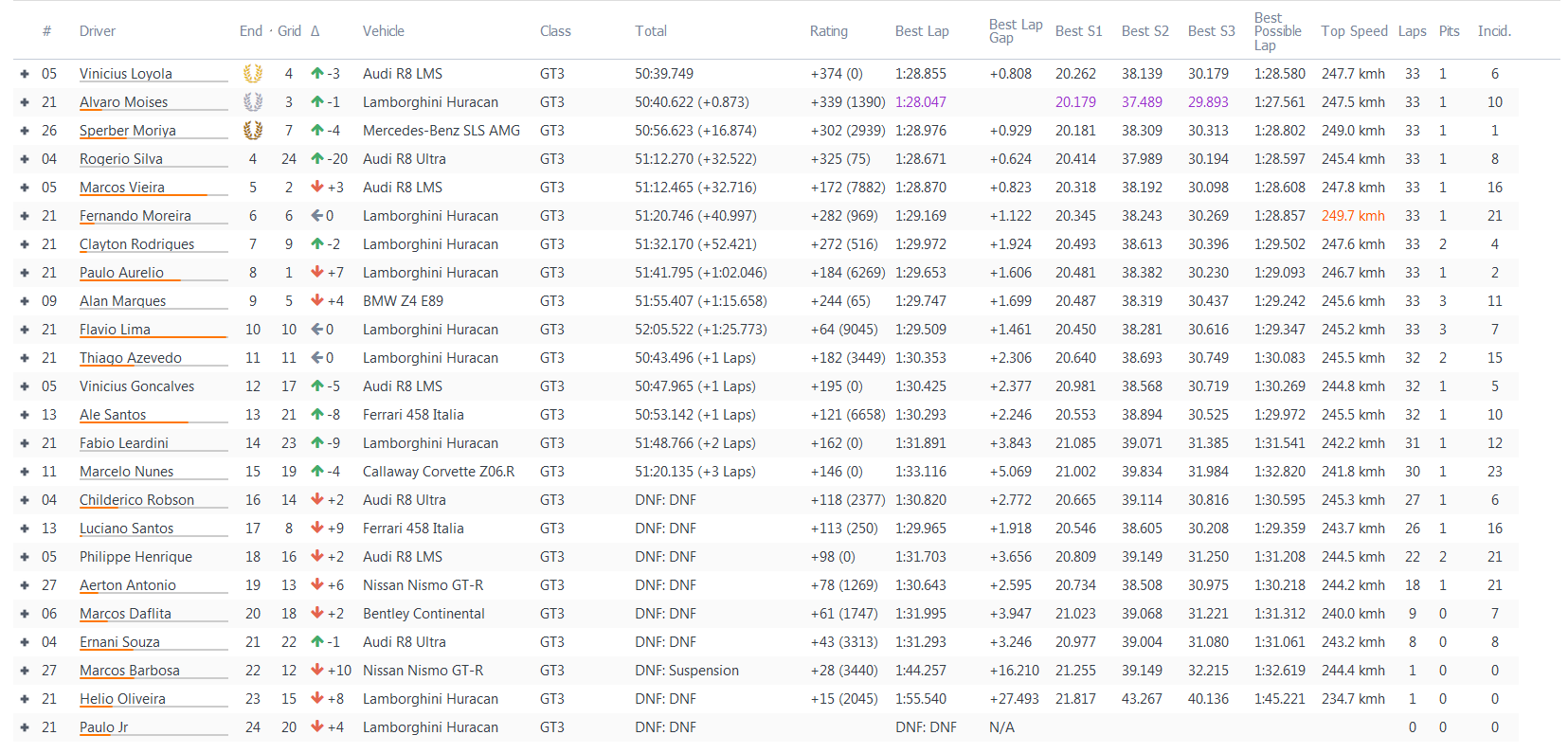Open Vinicius Loyola driver profile link
The height and width of the screenshot is (753, 1568).
coord(126,74)
